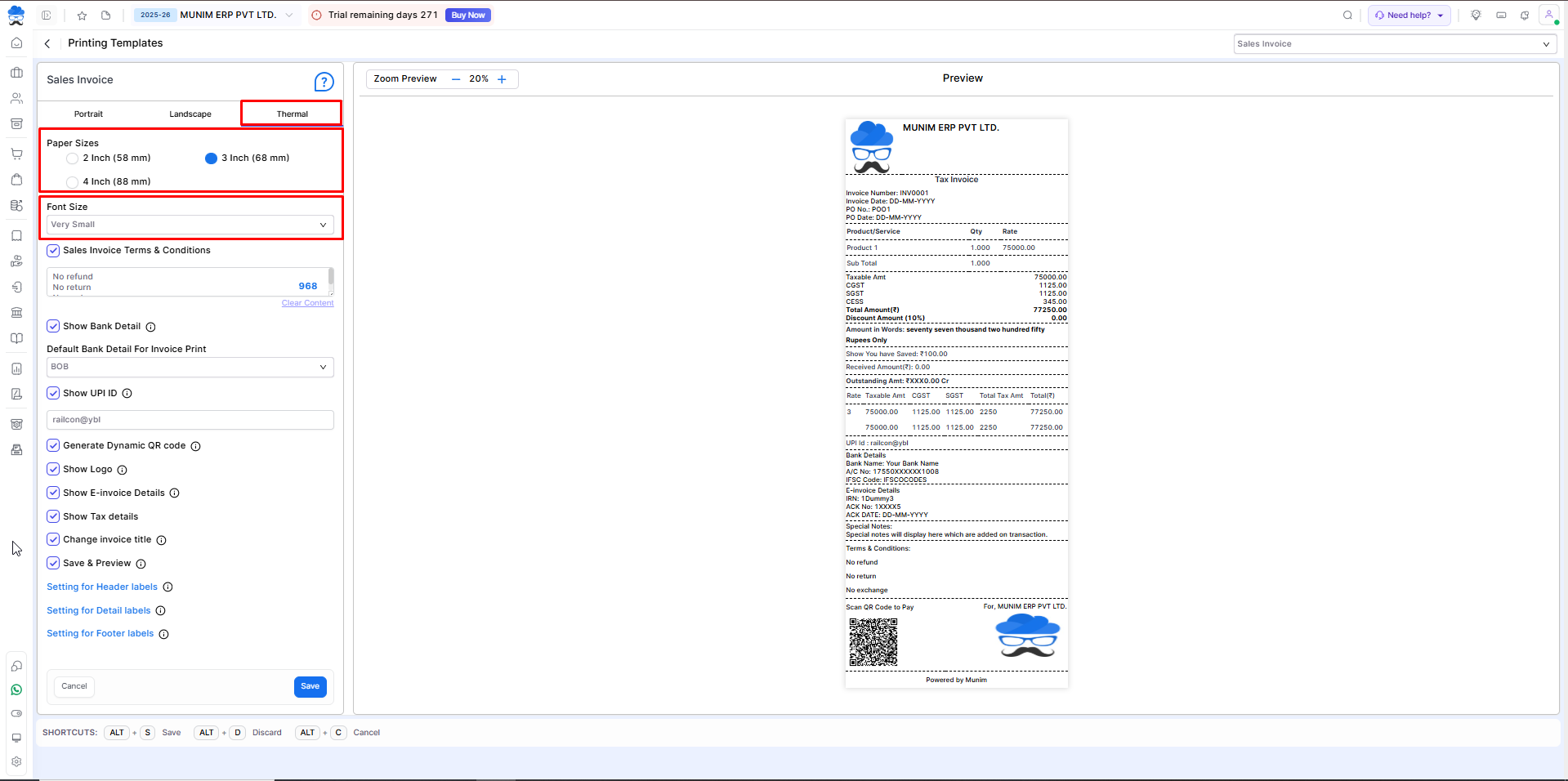Uncheck Show Logo checkbox
This screenshot has height=781, width=1568.
53,469
